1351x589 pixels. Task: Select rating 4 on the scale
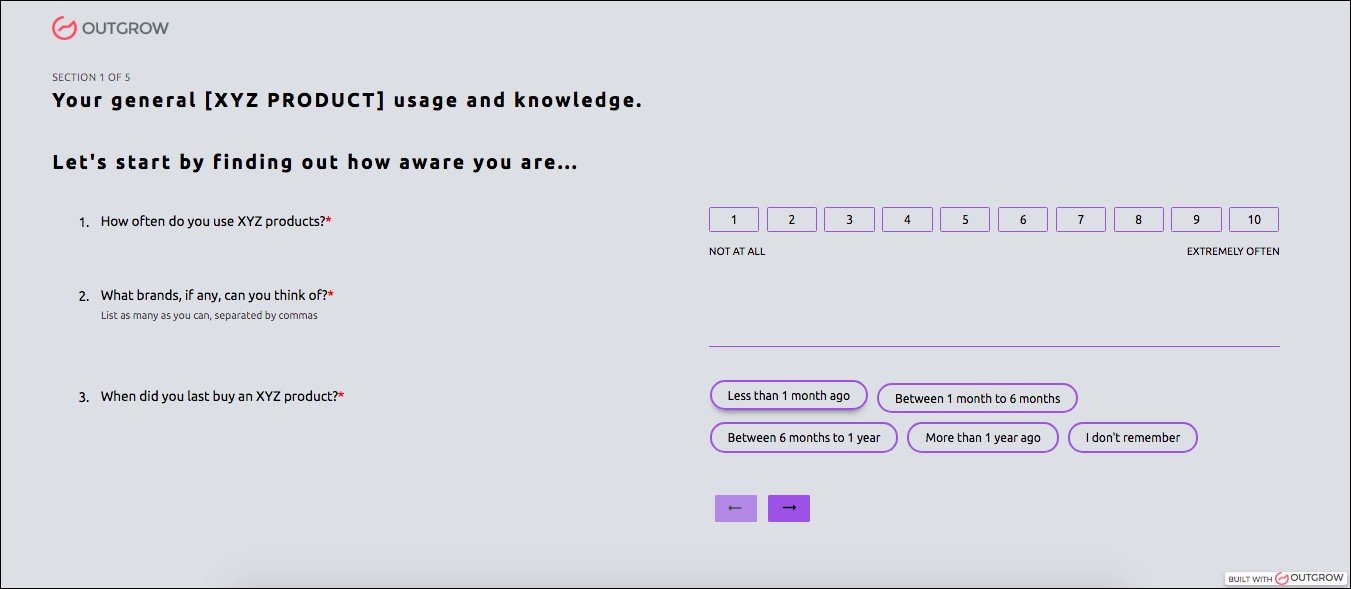tap(907, 220)
